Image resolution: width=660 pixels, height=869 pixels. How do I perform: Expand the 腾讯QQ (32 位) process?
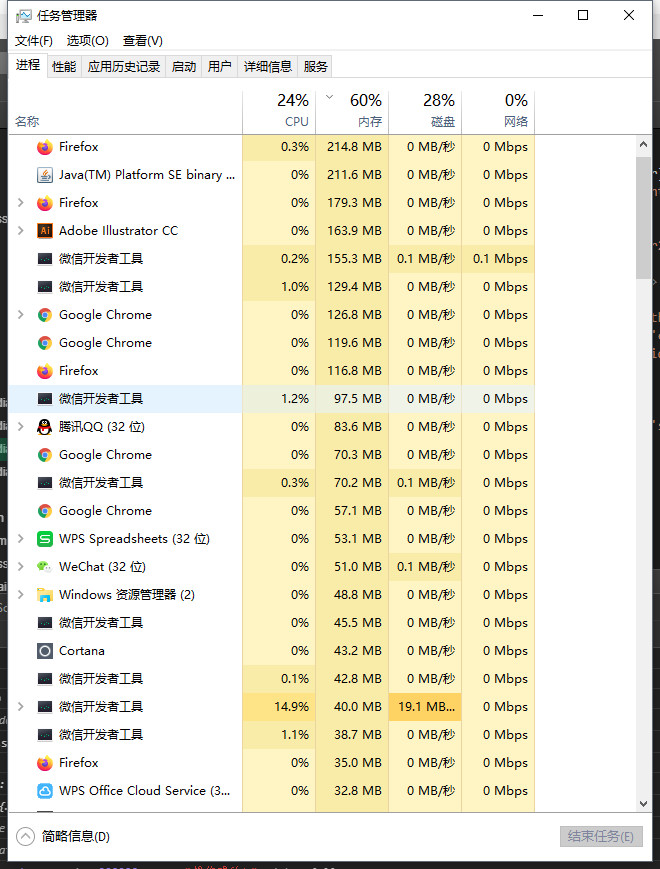[21, 427]
